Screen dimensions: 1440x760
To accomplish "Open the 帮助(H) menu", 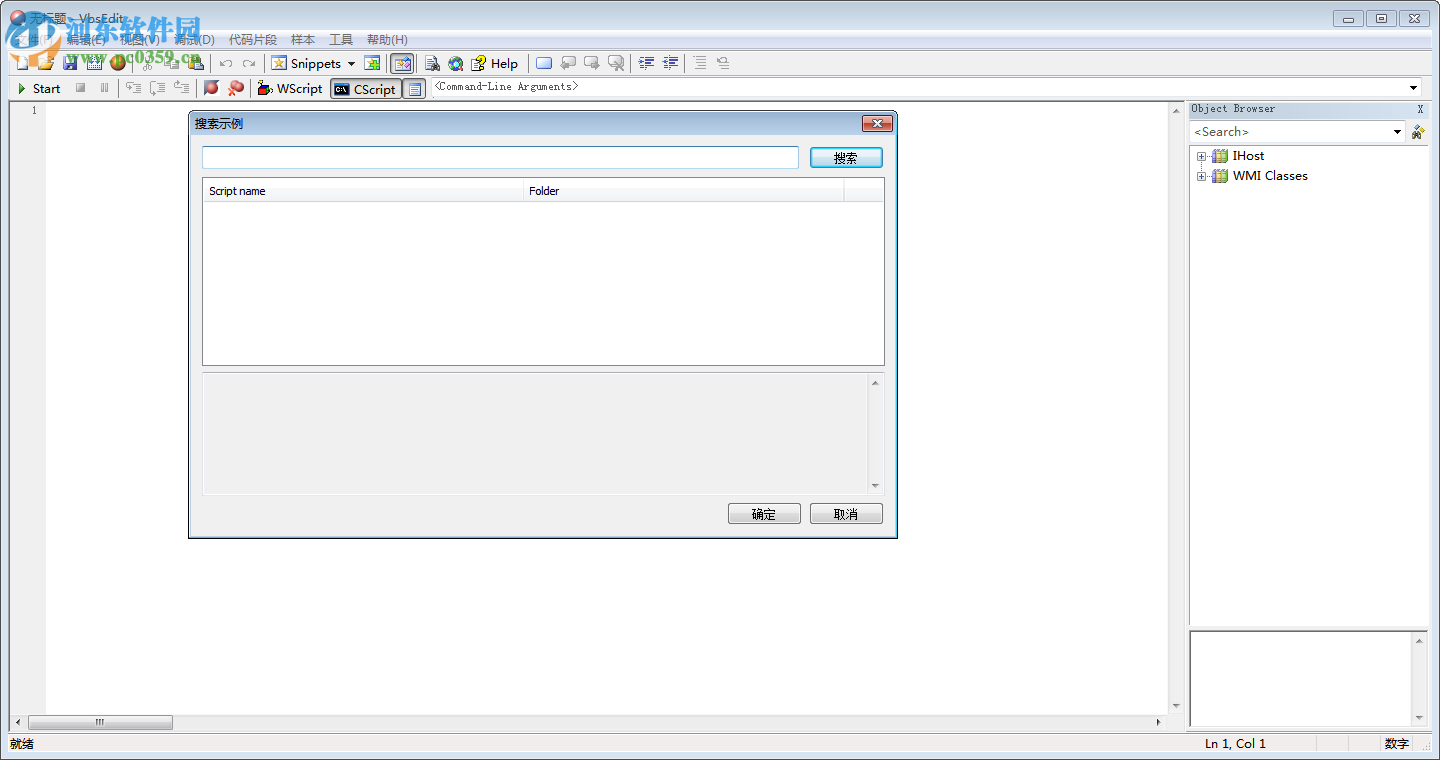I will pyautogui.click(x=387, y=40).
